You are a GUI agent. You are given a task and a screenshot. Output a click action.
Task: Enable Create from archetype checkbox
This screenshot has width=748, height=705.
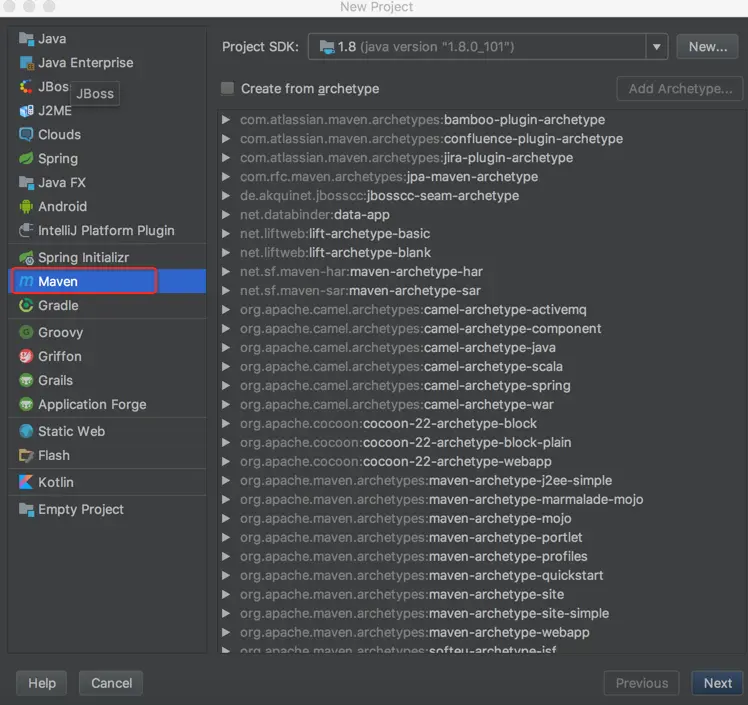point(228,88)
